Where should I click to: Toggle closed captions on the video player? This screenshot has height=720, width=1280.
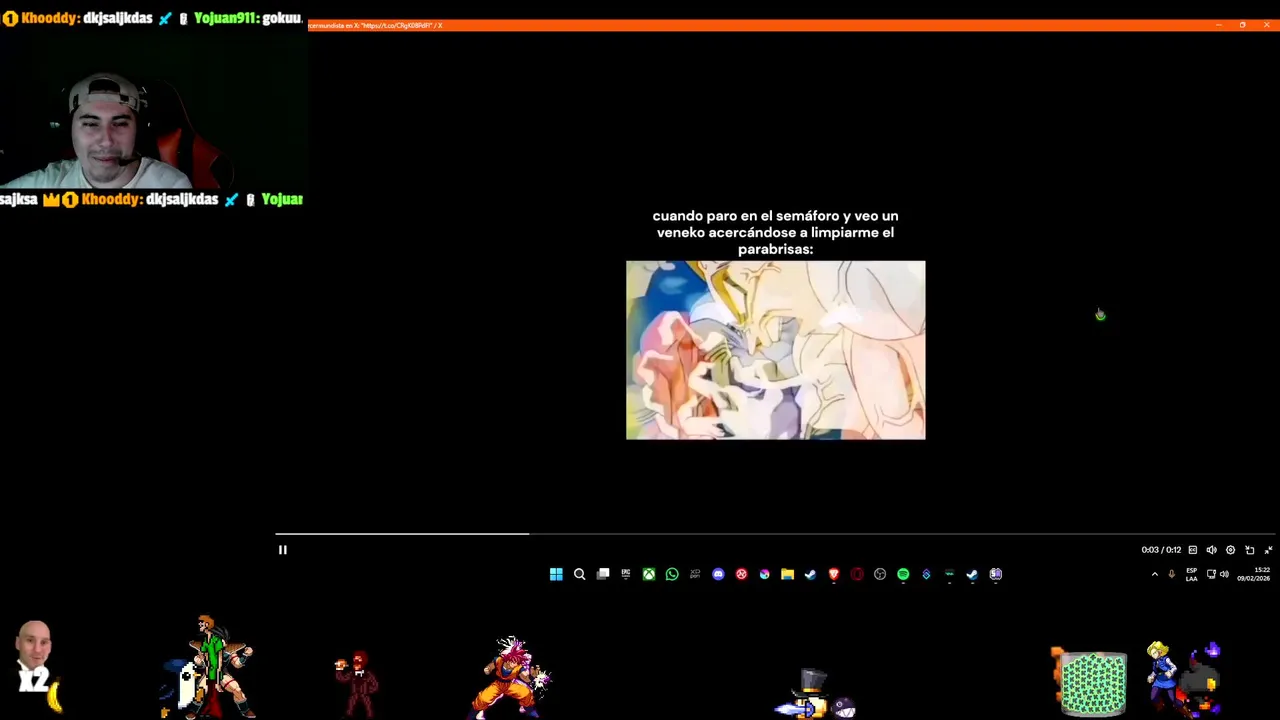(x=1192, y=550)
